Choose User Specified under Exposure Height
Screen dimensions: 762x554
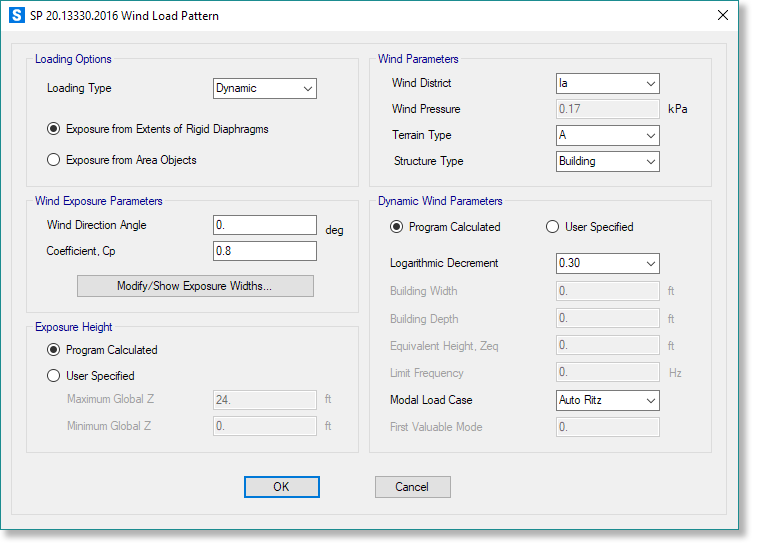point(54,376)
